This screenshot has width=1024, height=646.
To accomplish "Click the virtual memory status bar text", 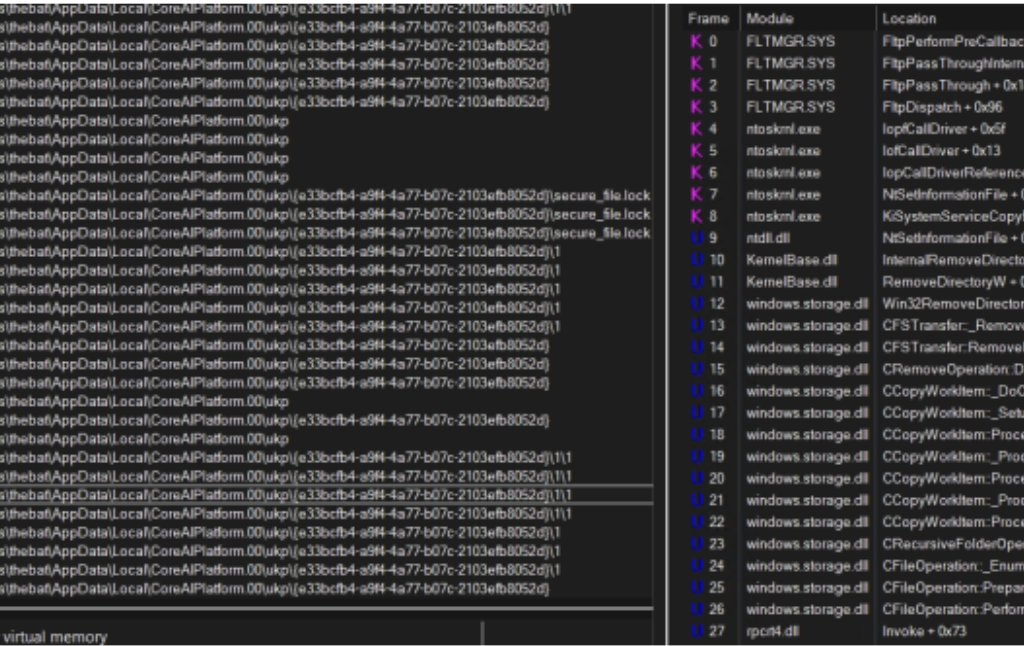I will (56, 636).
